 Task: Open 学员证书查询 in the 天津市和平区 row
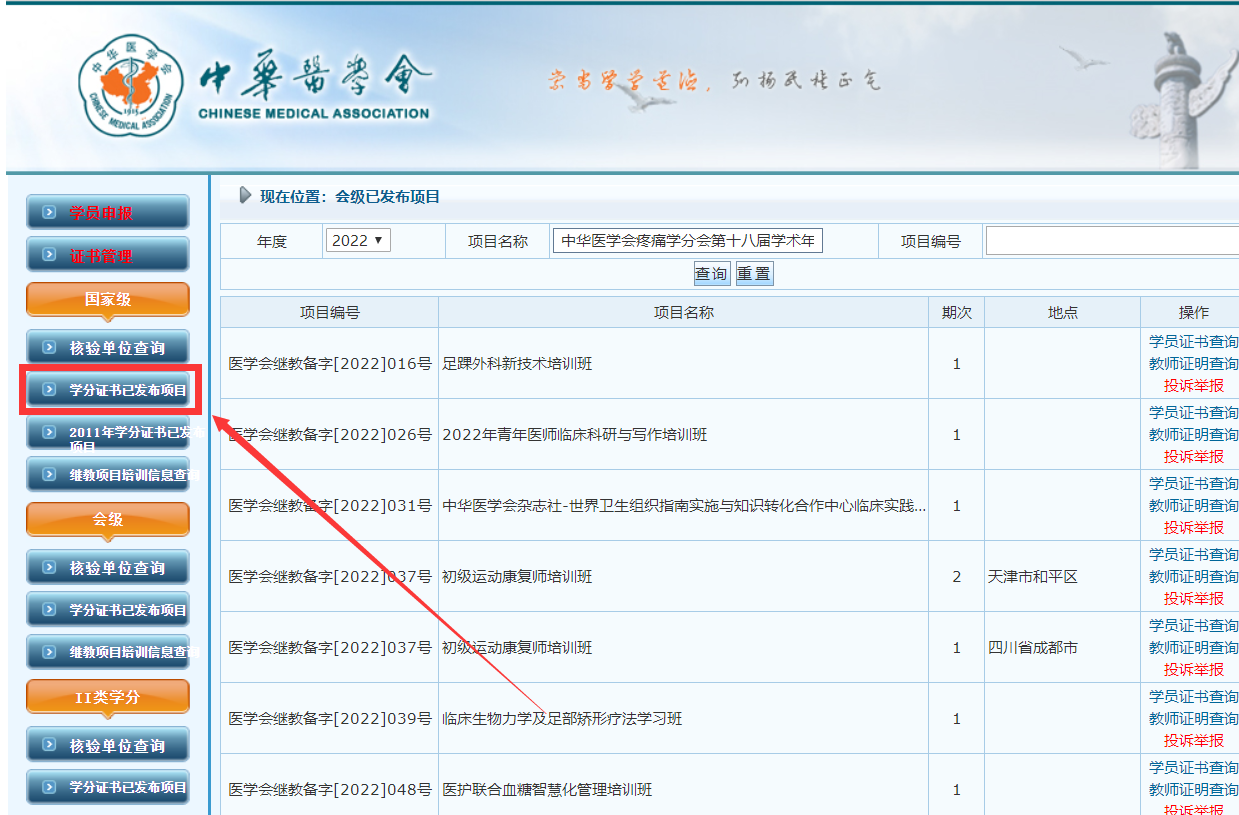point(1193,555)
